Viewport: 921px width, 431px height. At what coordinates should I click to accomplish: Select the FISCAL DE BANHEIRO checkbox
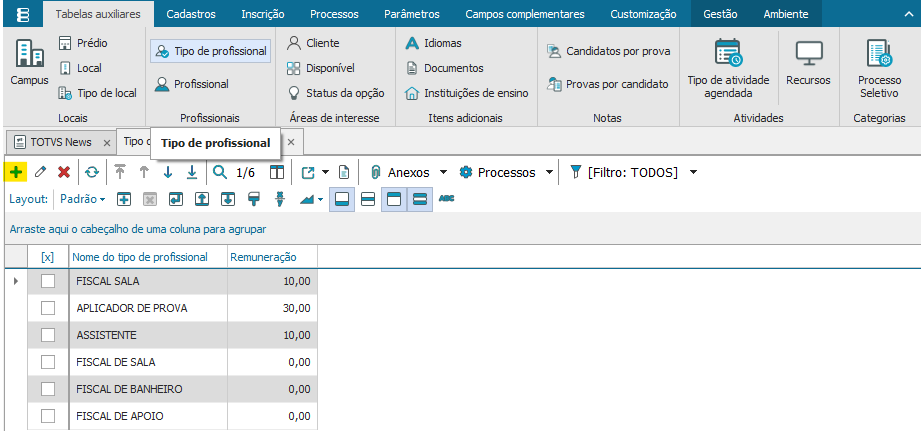click(48, 389)
